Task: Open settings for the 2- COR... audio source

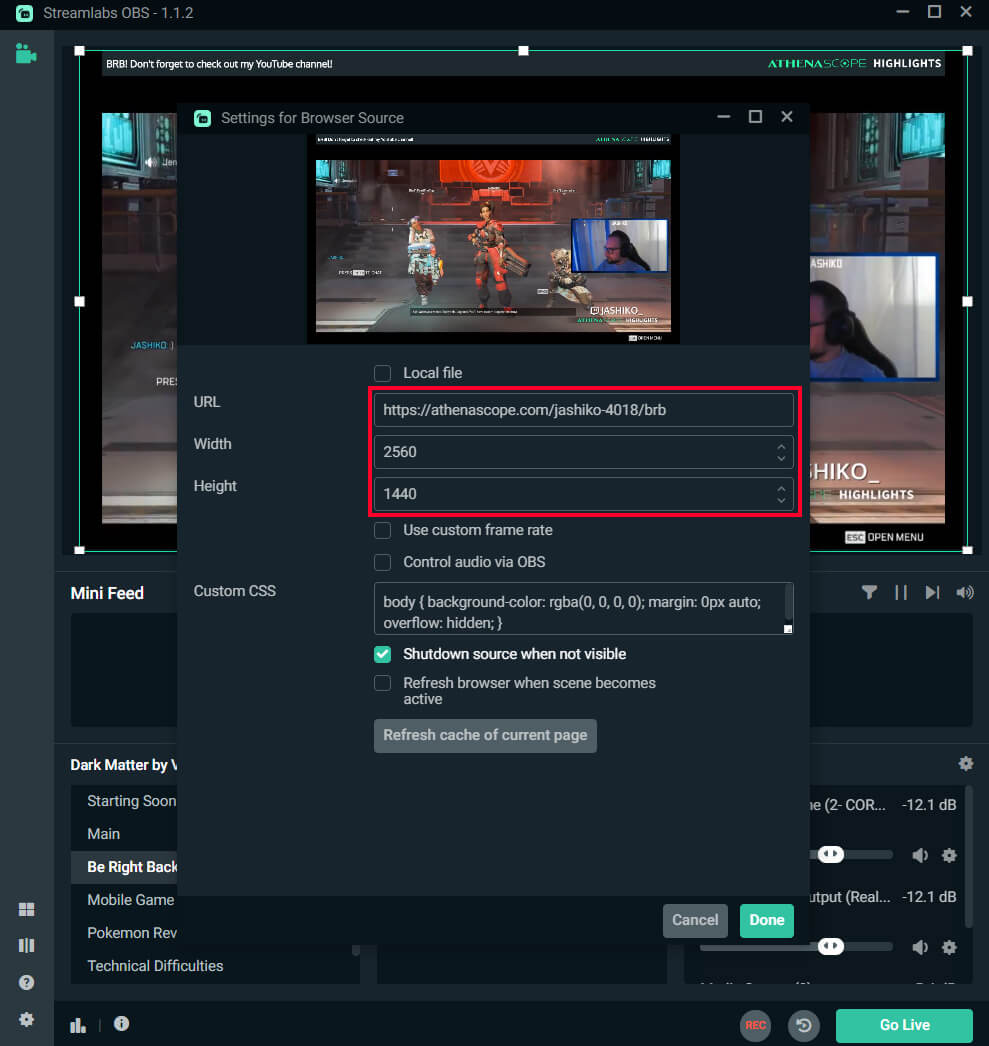Action: [950, 855]
